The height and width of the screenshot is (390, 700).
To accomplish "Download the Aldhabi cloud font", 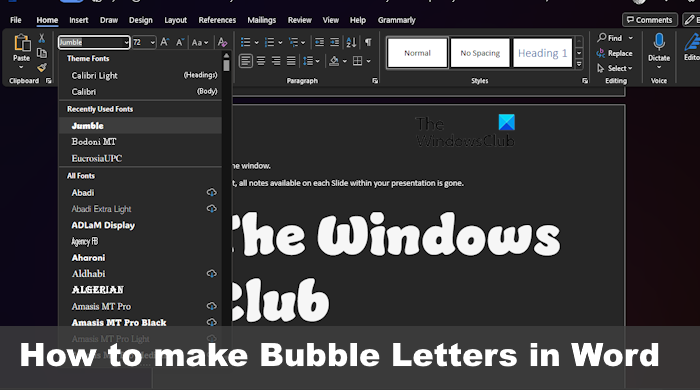I will tap(212, 274).
